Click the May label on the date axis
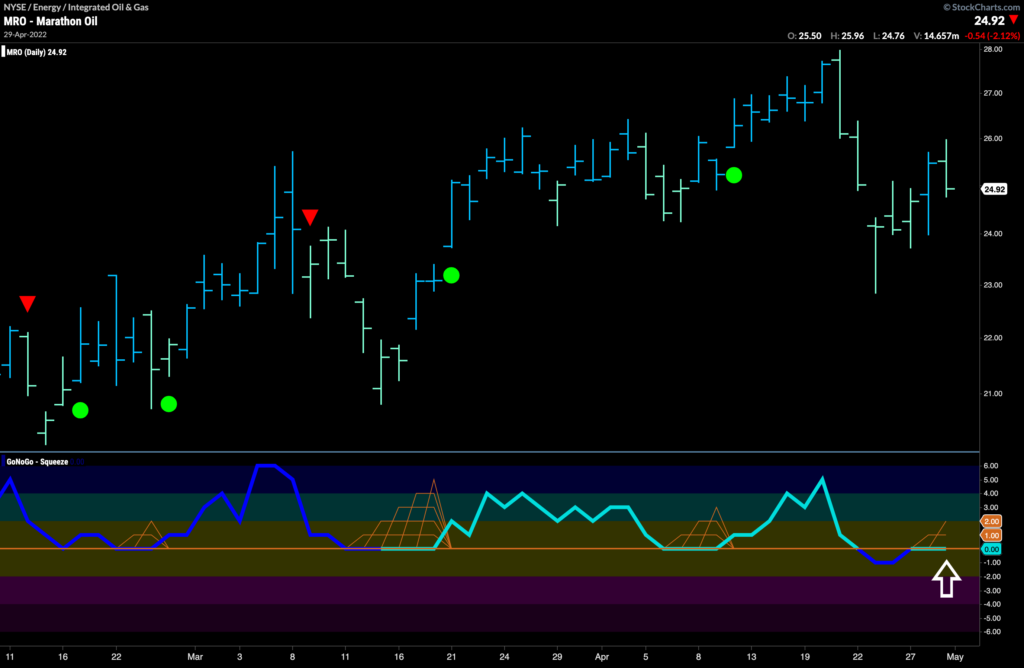 [x=955, y=657]
